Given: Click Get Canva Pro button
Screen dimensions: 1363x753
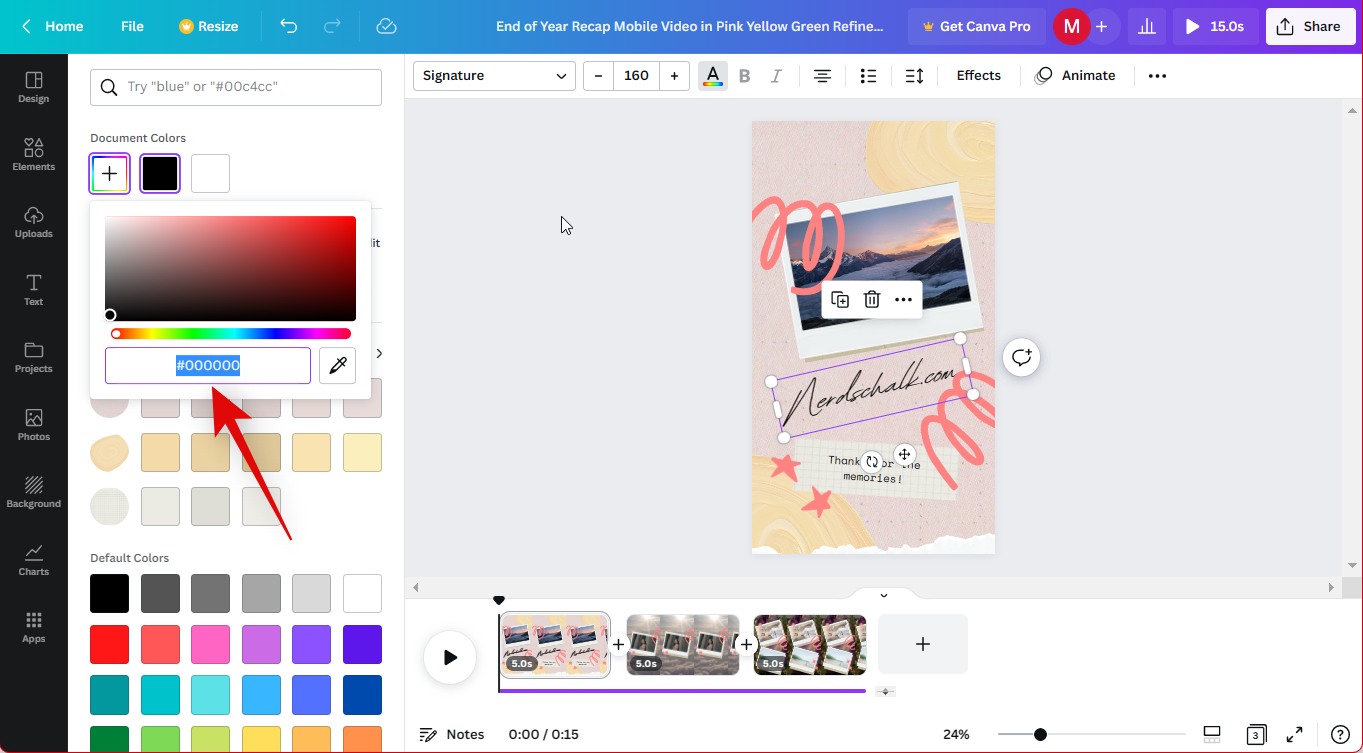Looking at the screenshot, I should pos(976,26).
